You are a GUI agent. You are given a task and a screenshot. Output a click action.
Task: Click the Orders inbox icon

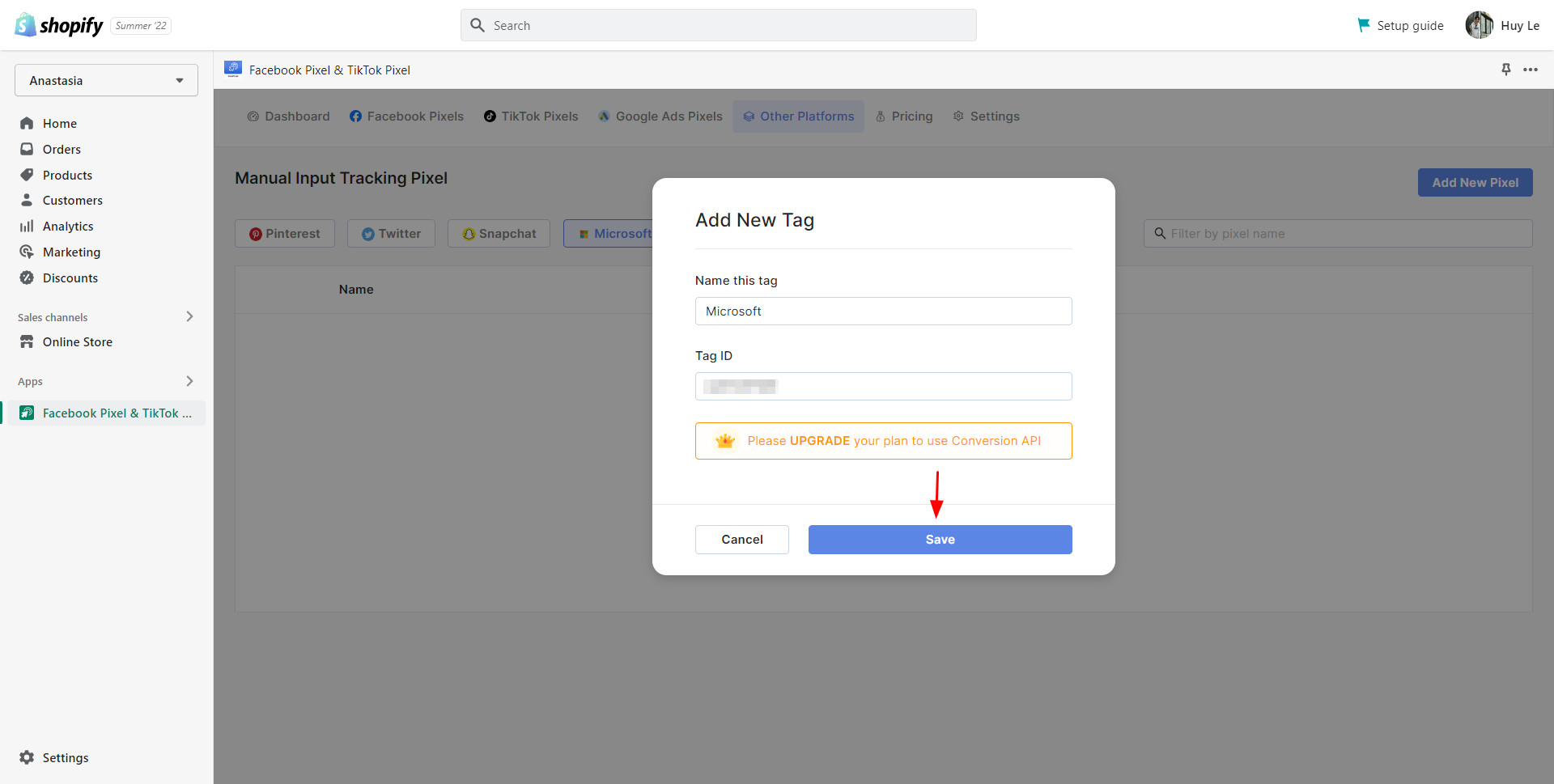27,149
